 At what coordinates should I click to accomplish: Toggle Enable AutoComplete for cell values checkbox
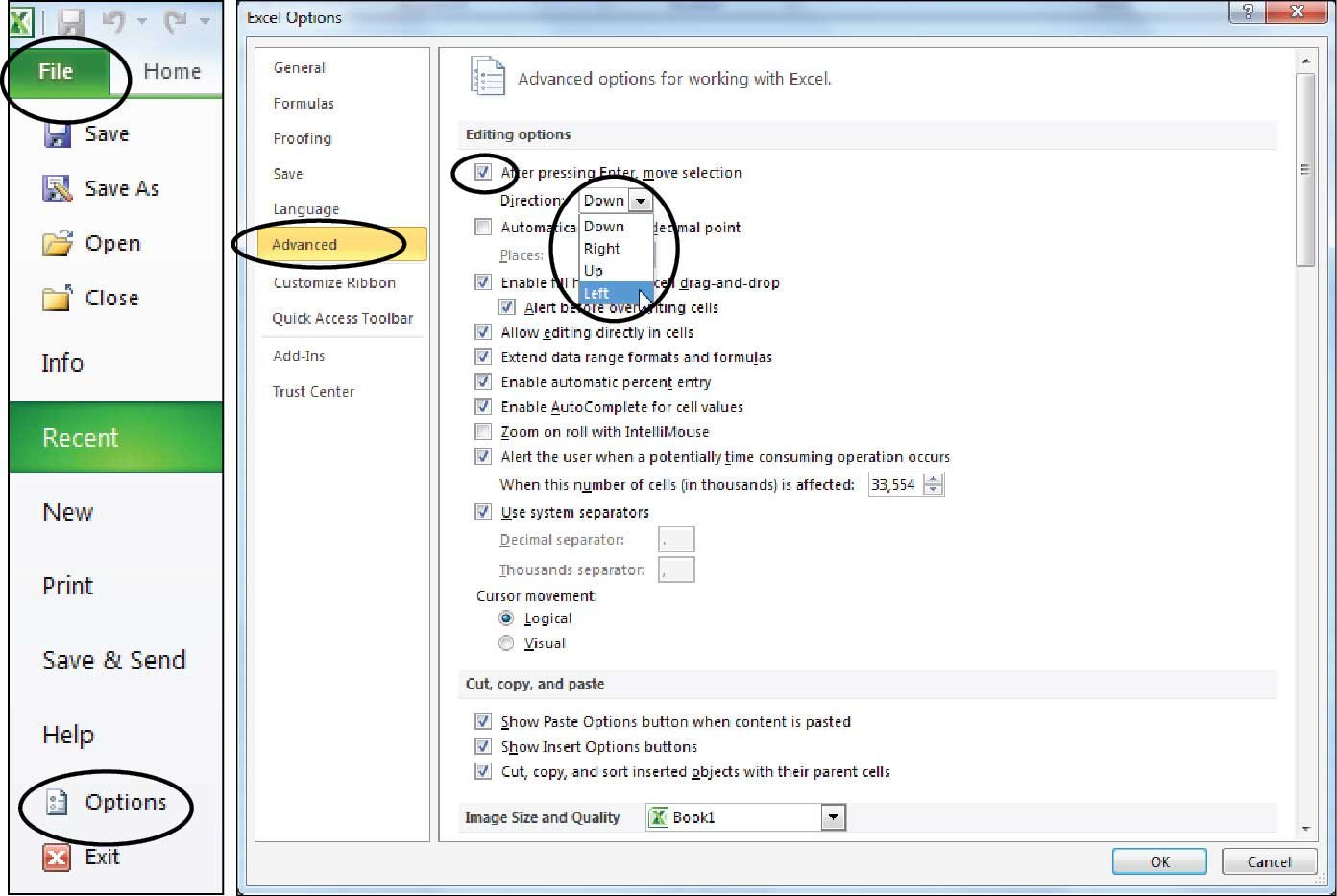(483, 407)
